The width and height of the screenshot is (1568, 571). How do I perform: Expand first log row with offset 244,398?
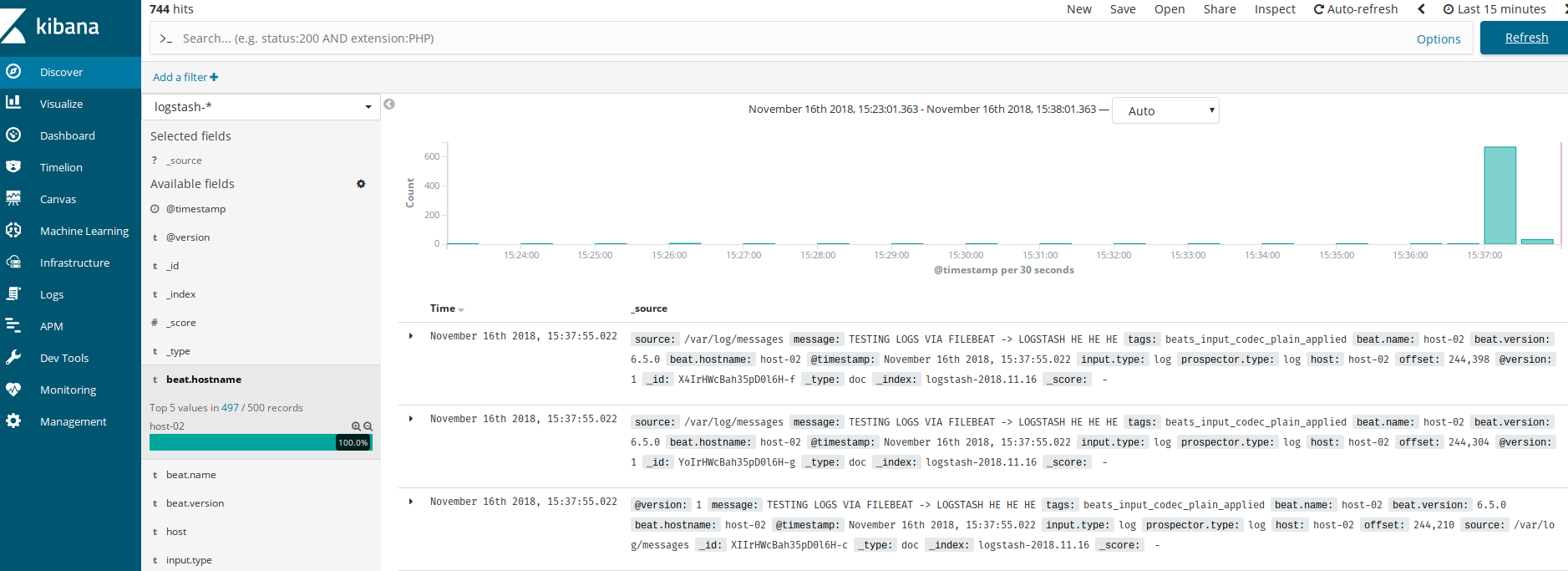click(411, 336)
